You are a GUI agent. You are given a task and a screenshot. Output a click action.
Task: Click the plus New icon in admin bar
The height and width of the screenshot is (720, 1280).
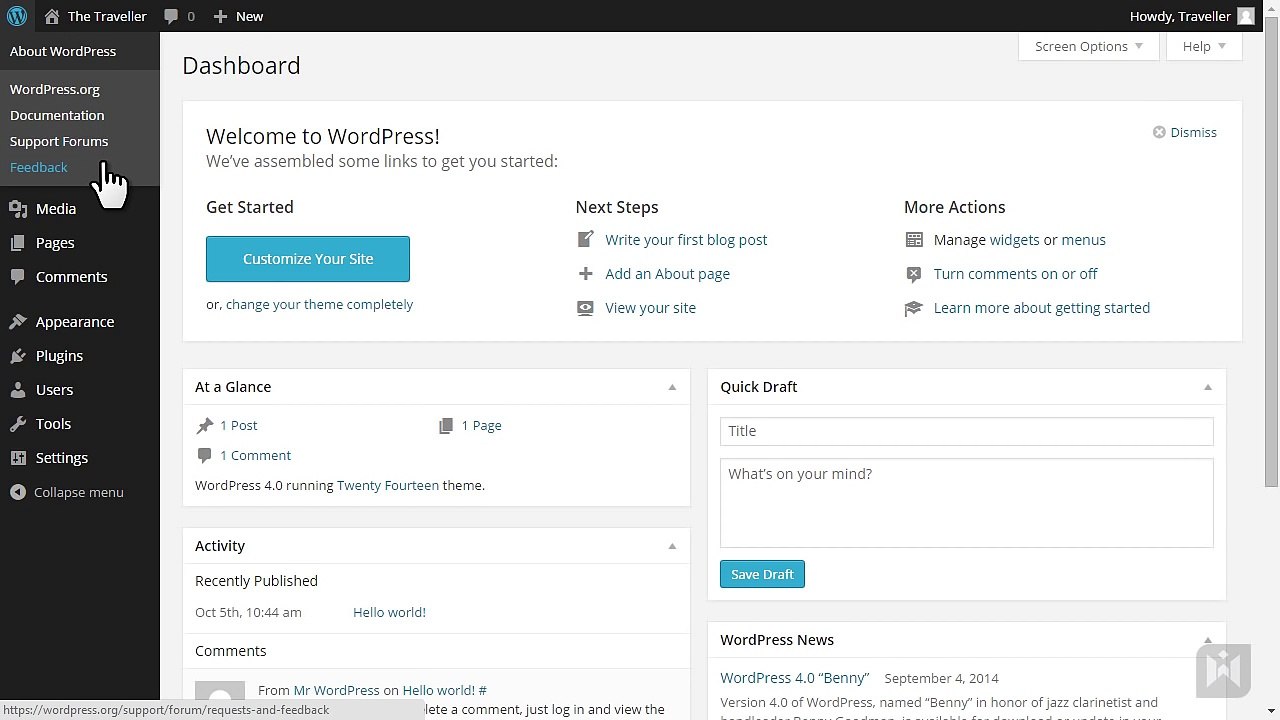[221, 17]
